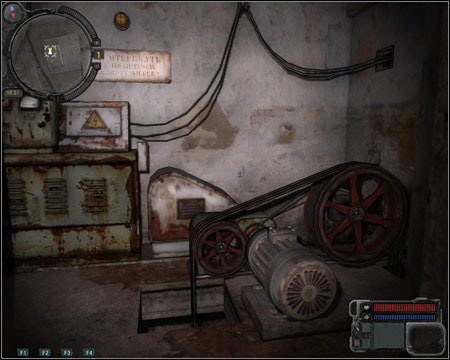Click the in-game clock below the minimap
The image size is (450, 360).
click(13, 93)
